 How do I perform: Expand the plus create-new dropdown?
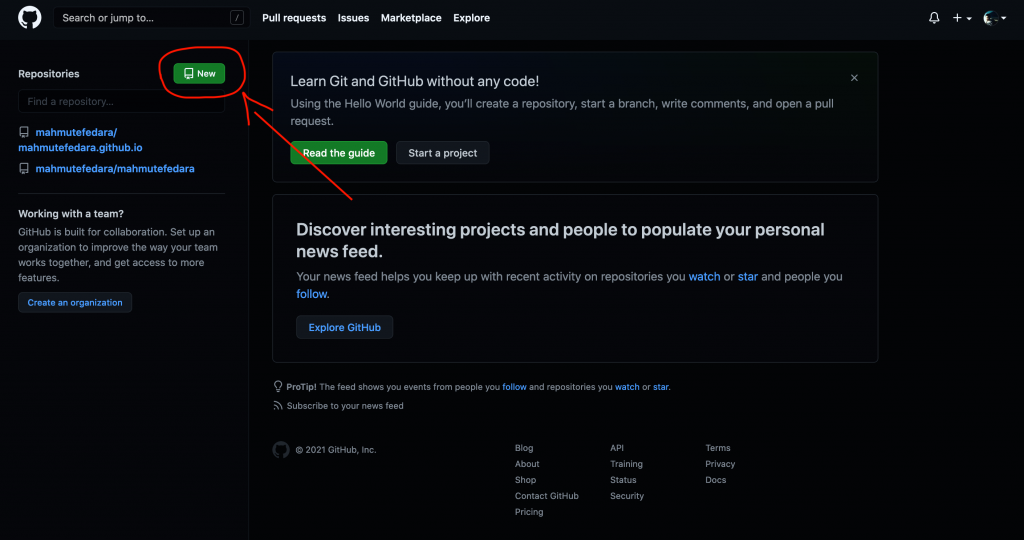(962, 18)
